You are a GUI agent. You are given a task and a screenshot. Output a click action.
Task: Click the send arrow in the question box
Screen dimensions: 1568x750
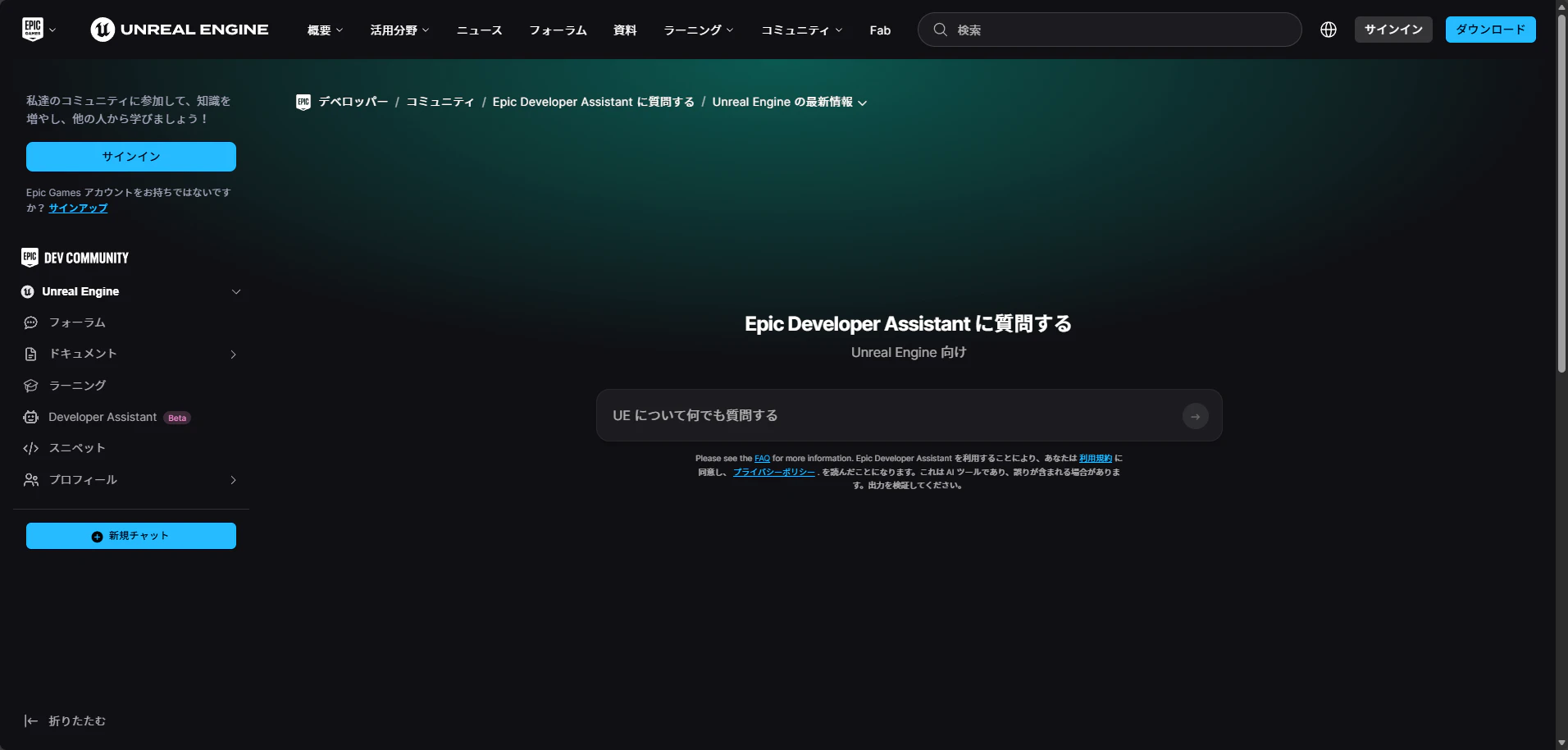(1196, 416)
